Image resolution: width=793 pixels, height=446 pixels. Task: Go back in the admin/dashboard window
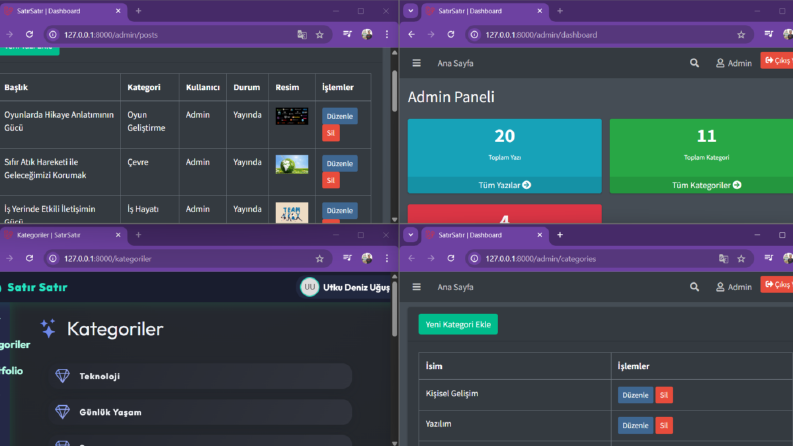[411, 34]
